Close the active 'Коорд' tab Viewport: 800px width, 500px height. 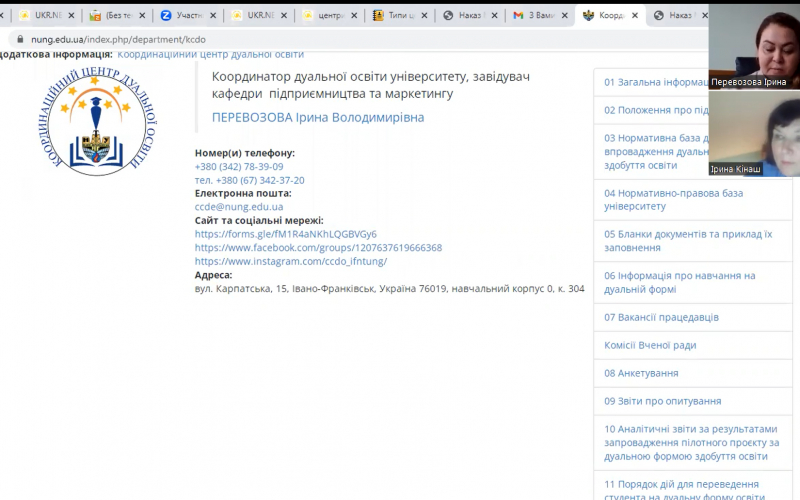(635, 16)
